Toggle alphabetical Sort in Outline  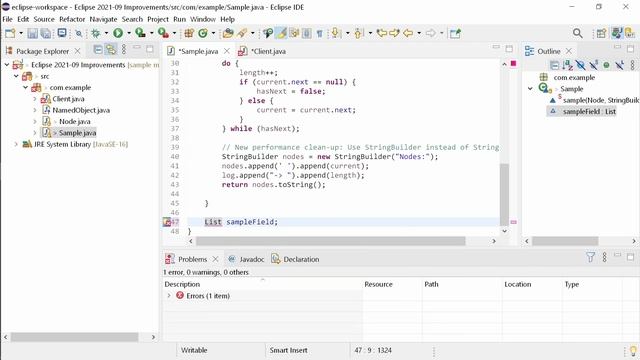(567, 64)
